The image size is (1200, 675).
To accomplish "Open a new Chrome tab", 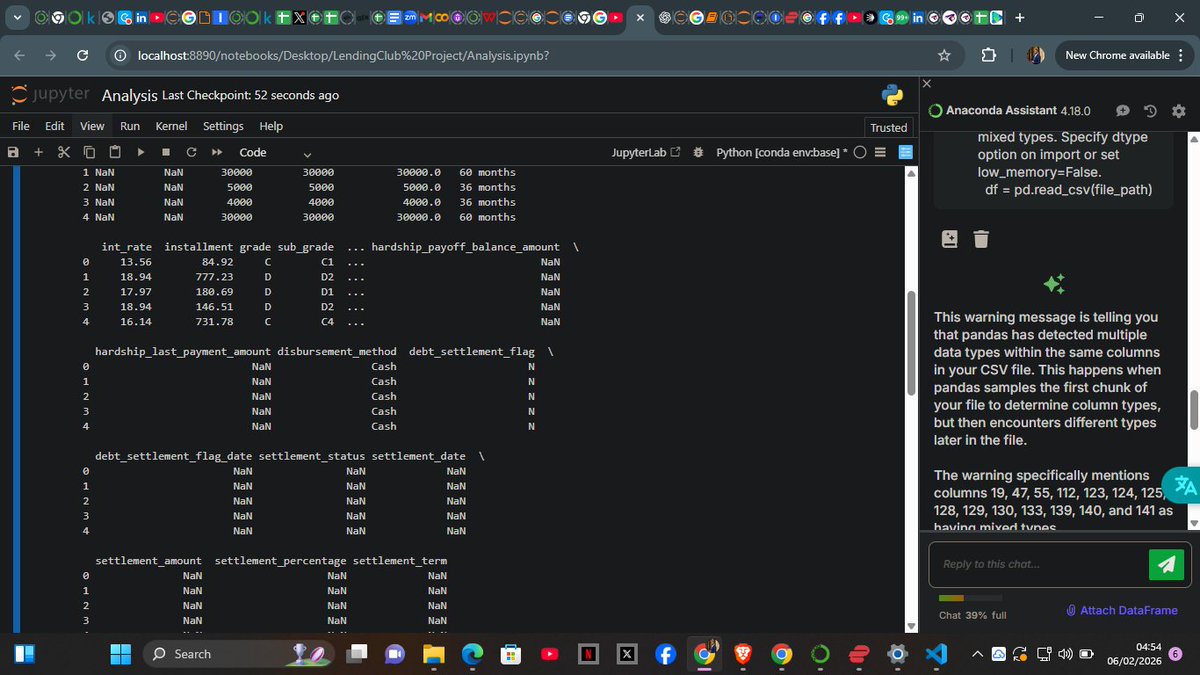I will click(x=1019, y=17).
